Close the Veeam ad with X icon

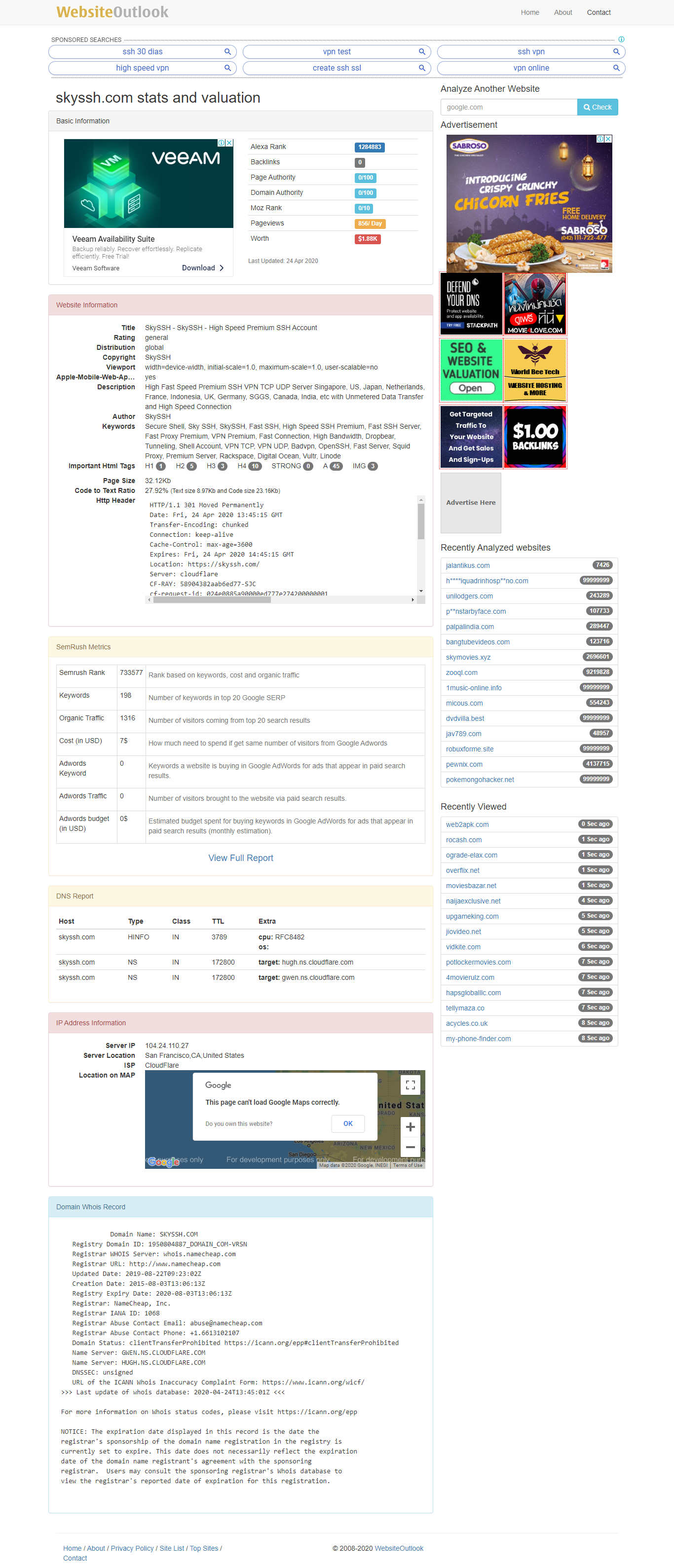pyautogui.click(x=229, y=143)
